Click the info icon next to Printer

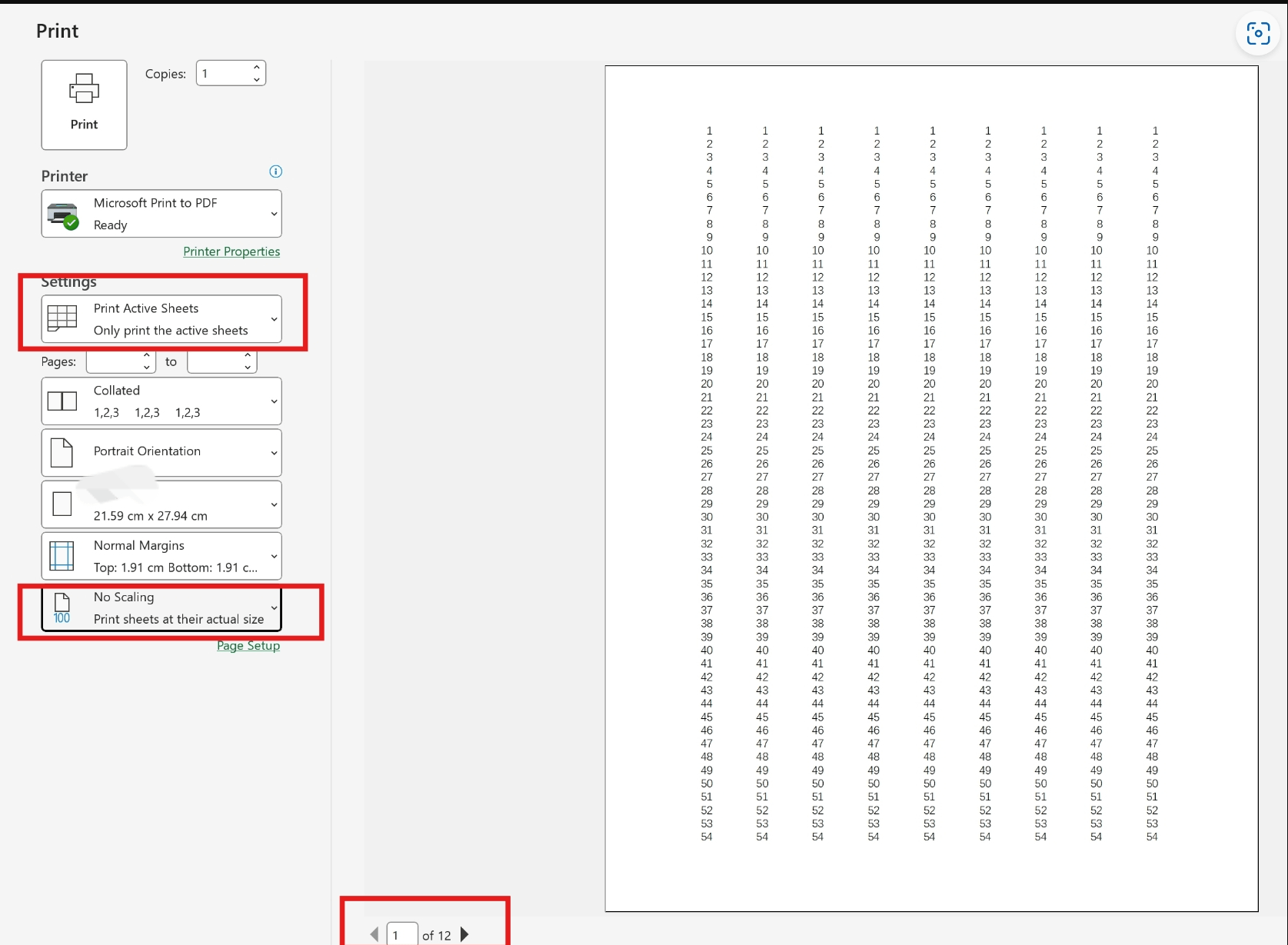[275, 171]
